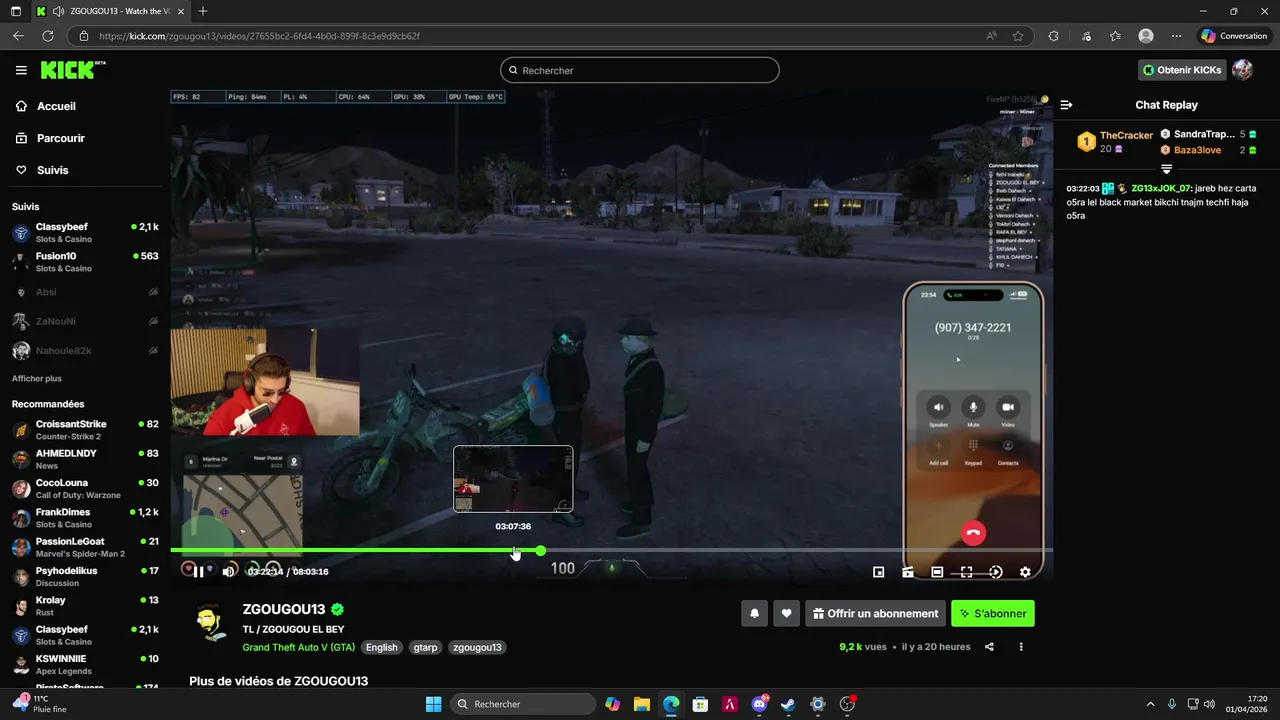Click the S'abonner button
This screenshot has height=720, width=1280.
[x=993, y=613]
